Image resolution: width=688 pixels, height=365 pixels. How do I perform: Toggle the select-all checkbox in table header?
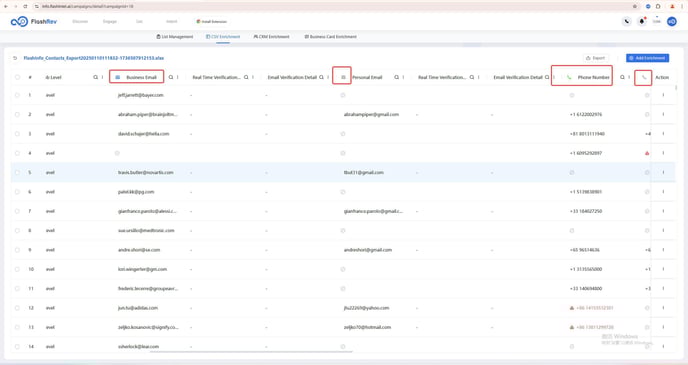(x=17, y=77)
